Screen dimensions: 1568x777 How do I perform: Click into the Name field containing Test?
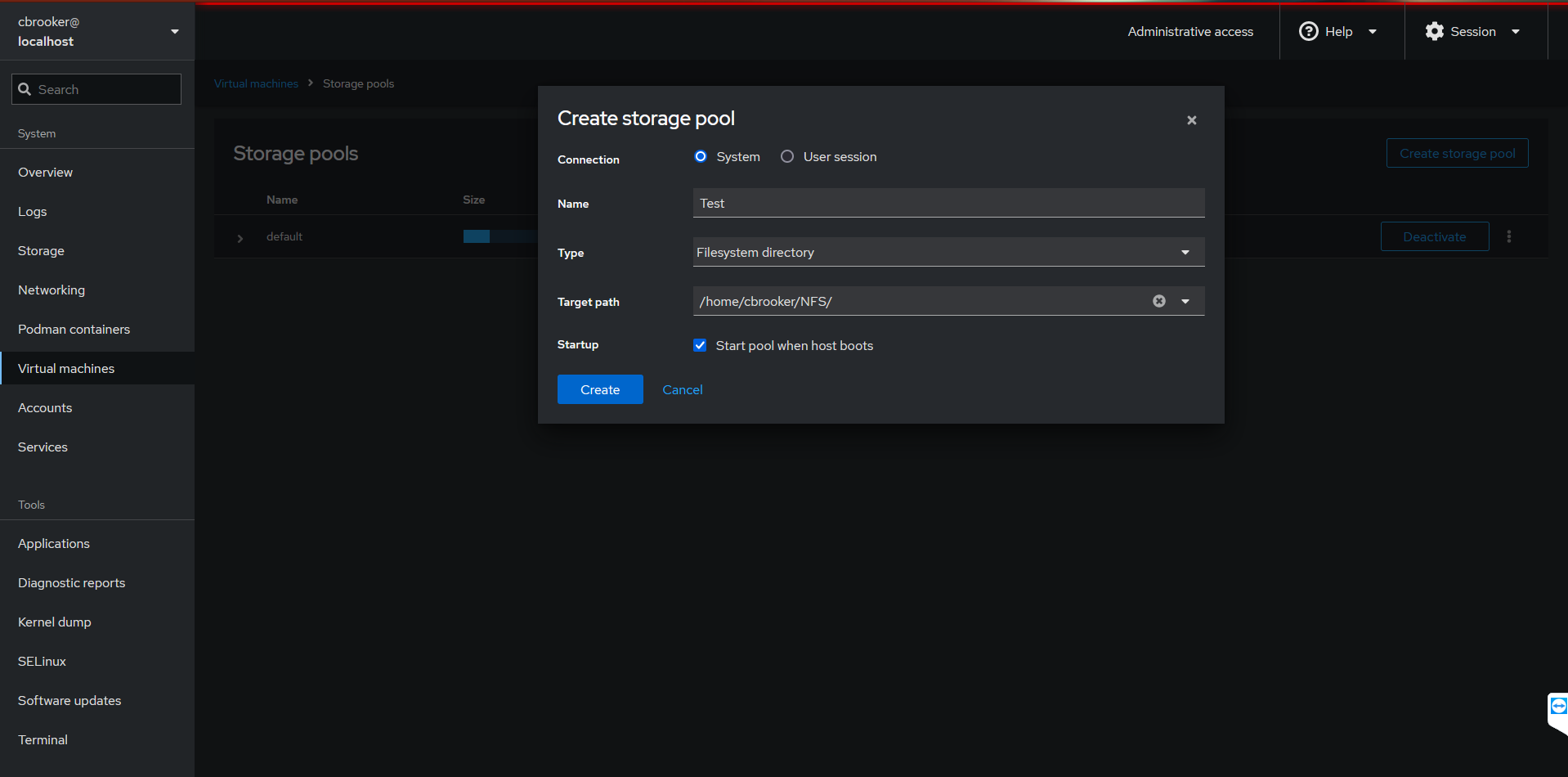(948, 203)
